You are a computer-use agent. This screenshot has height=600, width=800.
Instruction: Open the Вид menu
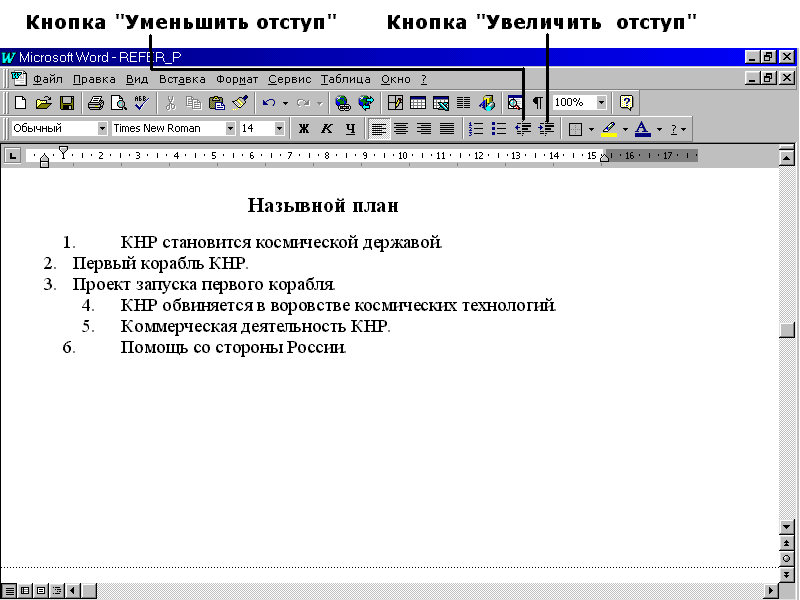[137, 79]
